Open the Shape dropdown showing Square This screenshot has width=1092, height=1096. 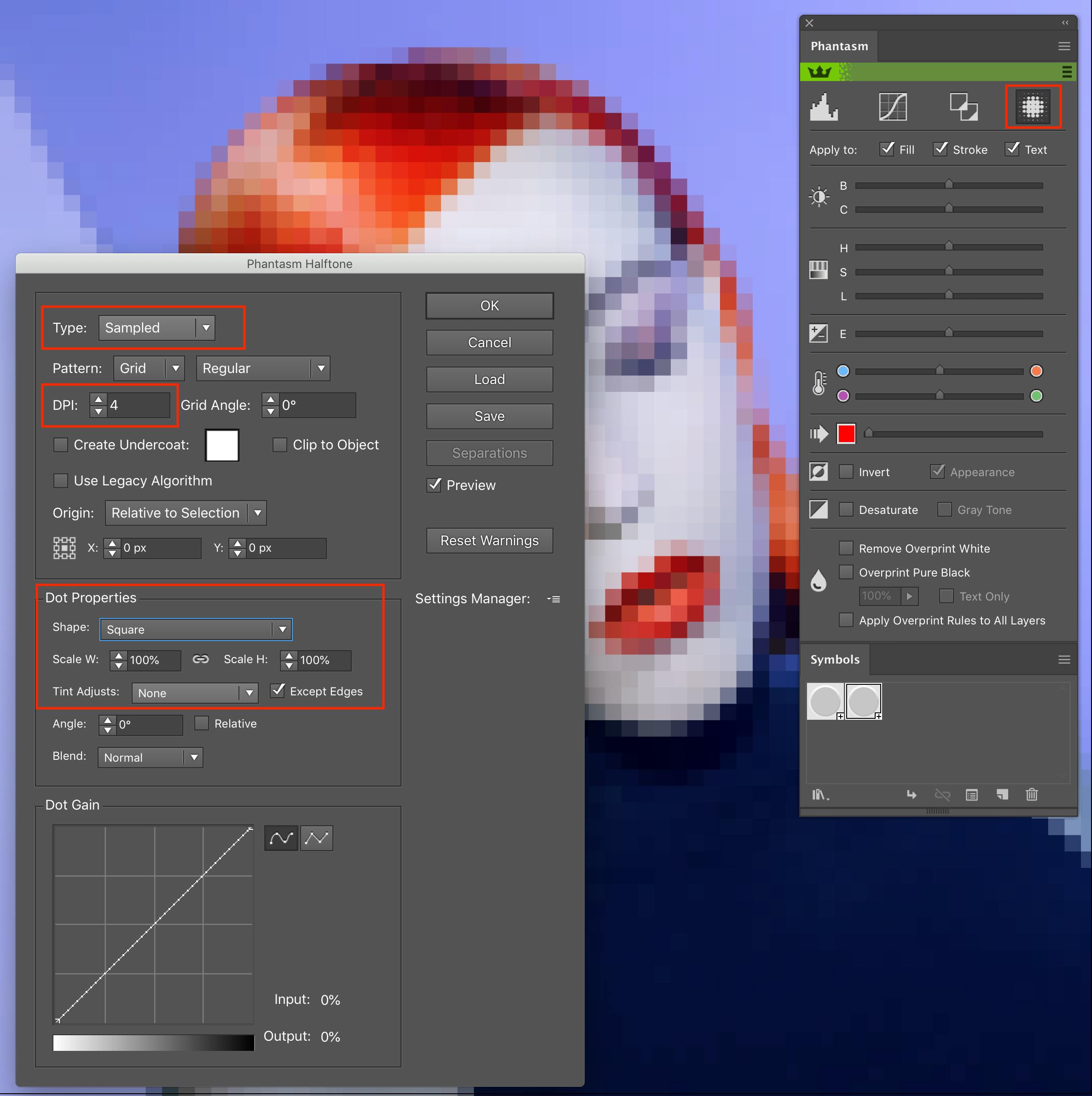click(x=282, y=630)
